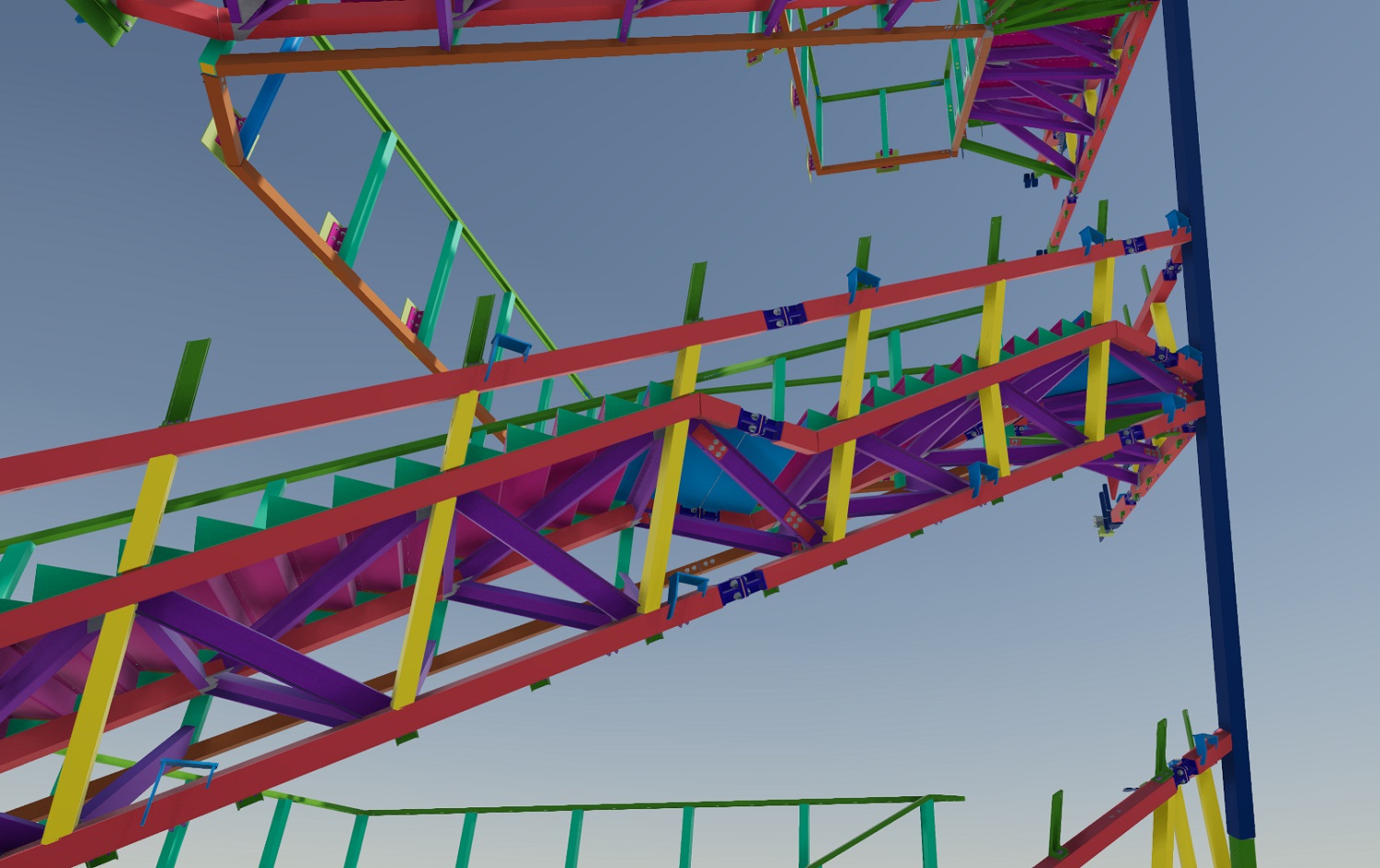Select the green base segment below the blue column

[1242, 852]
